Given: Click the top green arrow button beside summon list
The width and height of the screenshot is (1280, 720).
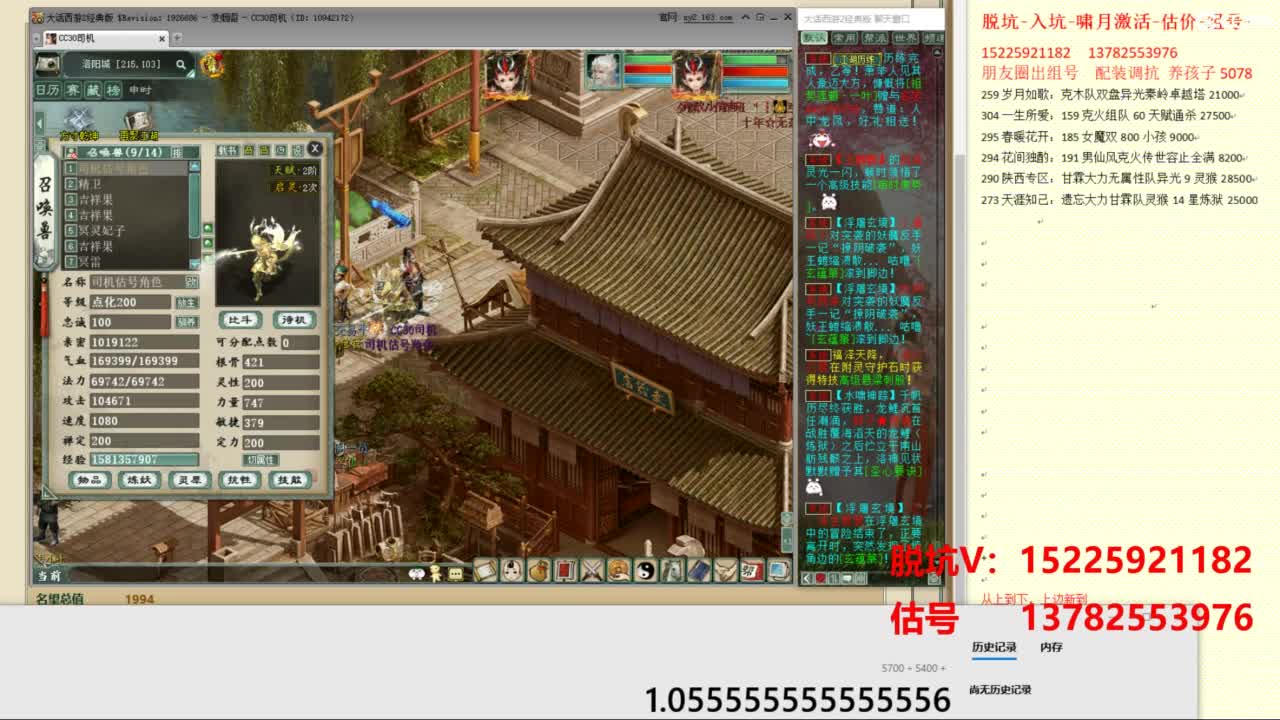Looking at the screenshot, I should [x=207, y=228].
